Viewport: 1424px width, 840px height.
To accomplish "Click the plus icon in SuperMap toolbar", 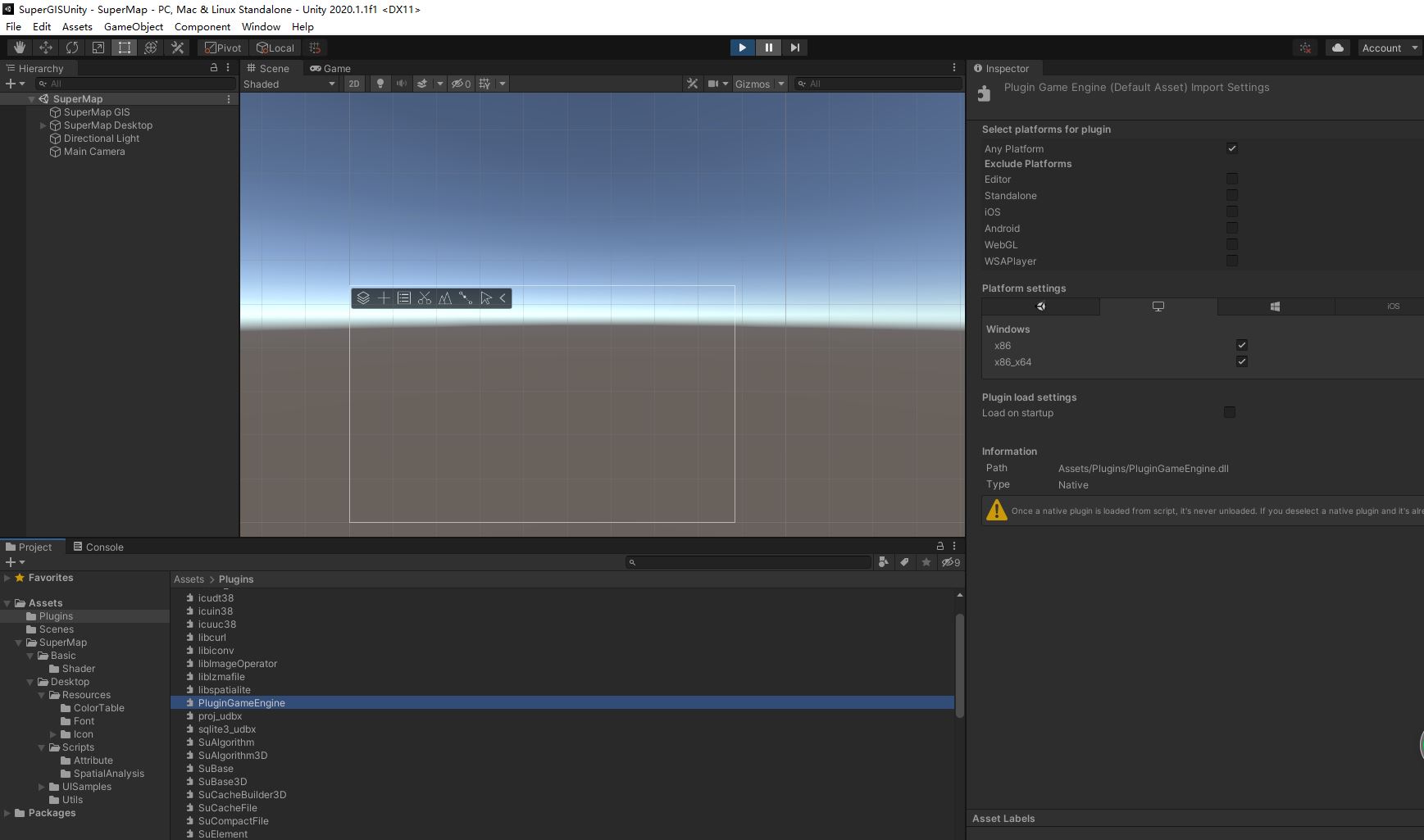I will tap(384, 298).
